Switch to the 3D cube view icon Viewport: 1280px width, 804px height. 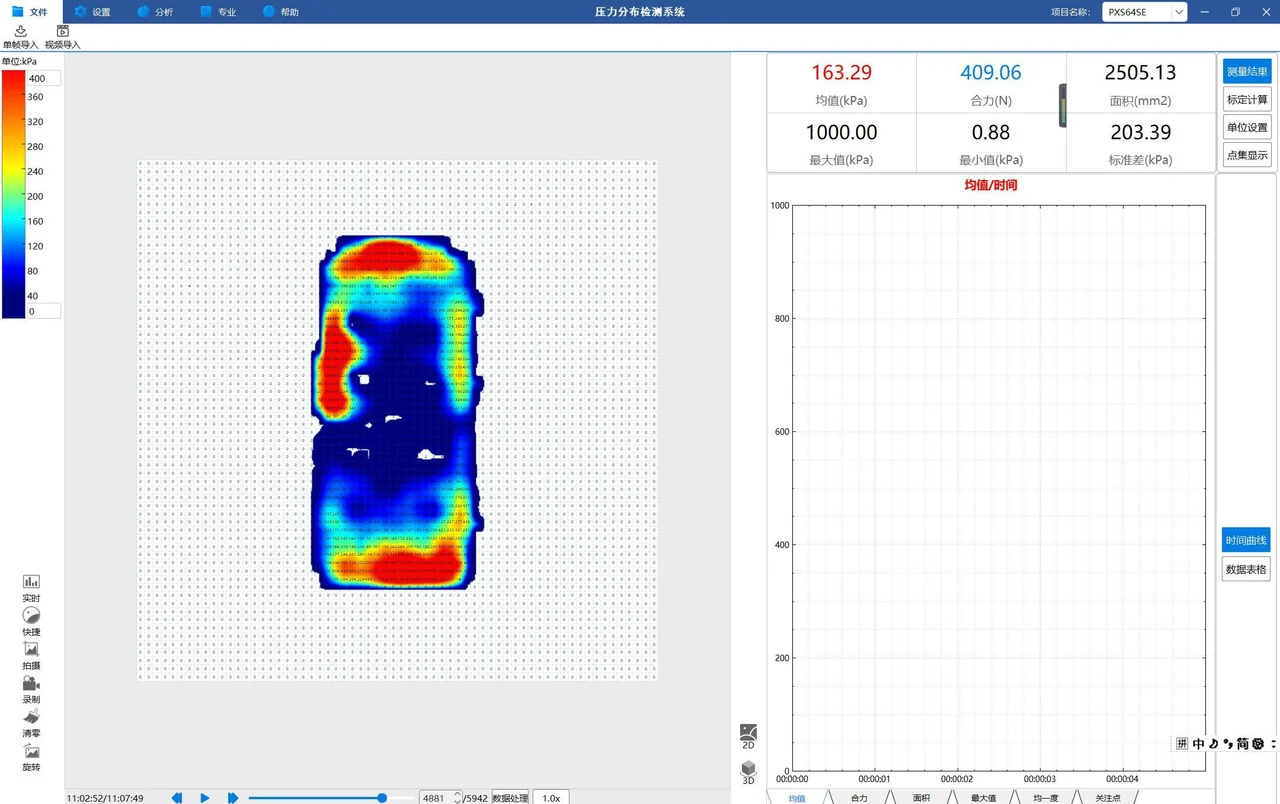coord(748,768)
